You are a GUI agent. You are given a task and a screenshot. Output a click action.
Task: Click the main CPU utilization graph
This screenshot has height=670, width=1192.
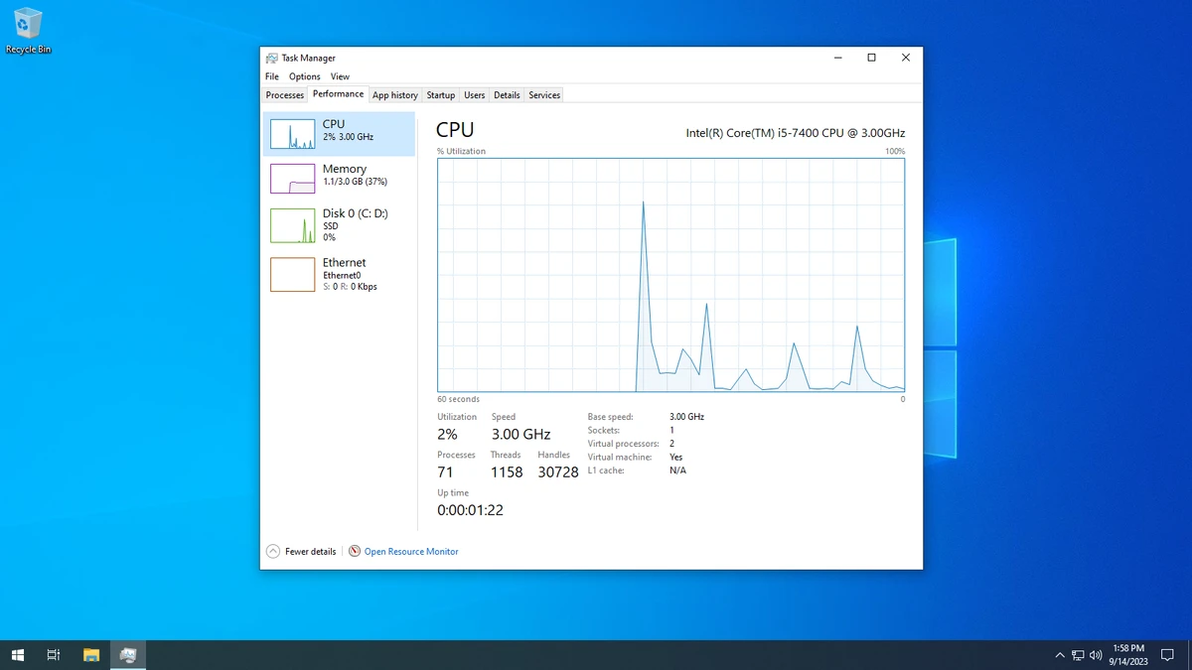(x=670, y=275)
